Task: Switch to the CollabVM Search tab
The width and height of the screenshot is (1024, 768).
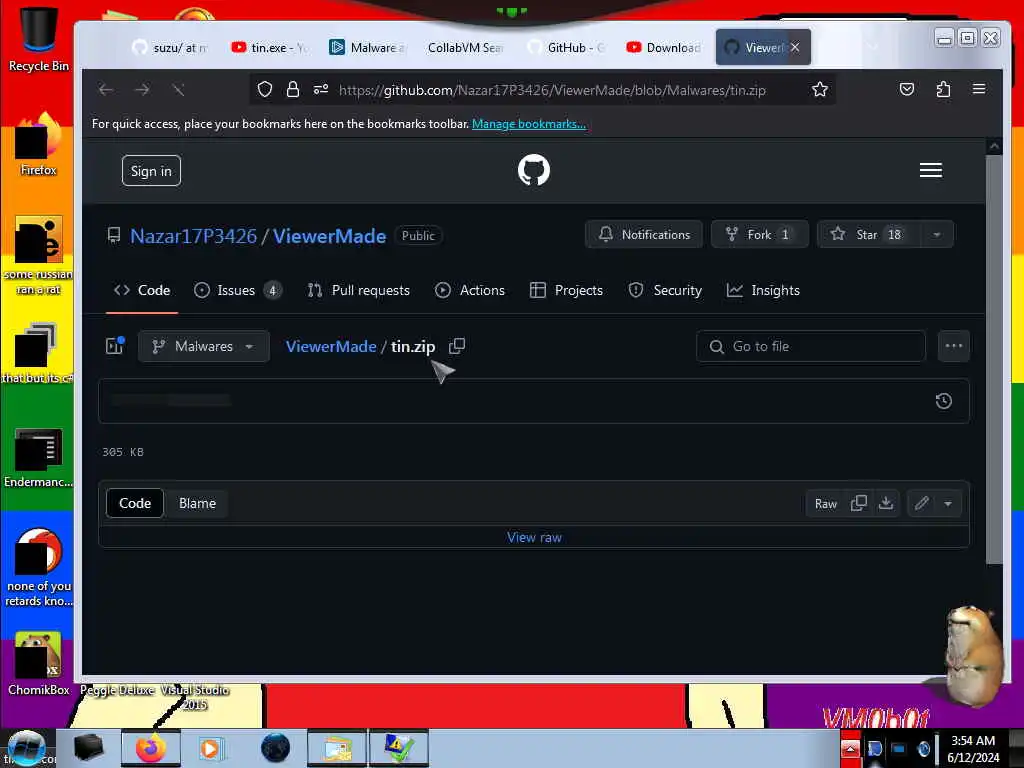Action: click(466, 47)
